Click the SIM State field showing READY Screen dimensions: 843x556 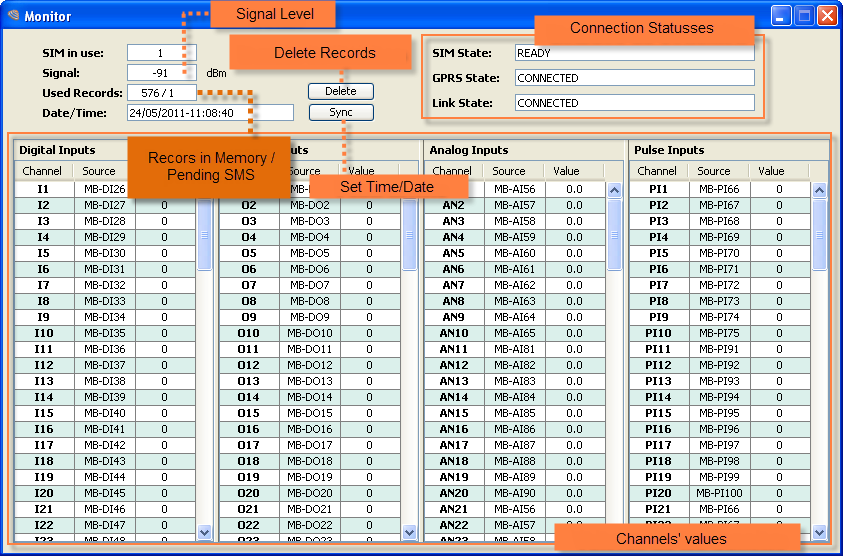[634, 53]
